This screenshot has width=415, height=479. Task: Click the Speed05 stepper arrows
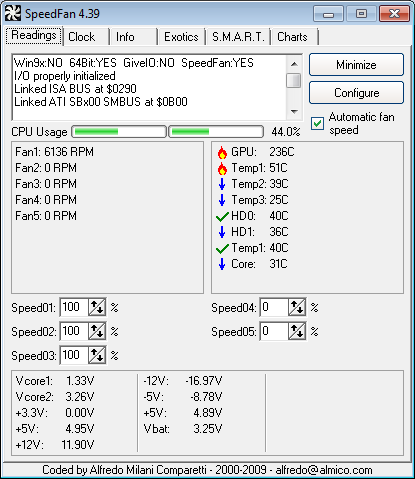297,331
